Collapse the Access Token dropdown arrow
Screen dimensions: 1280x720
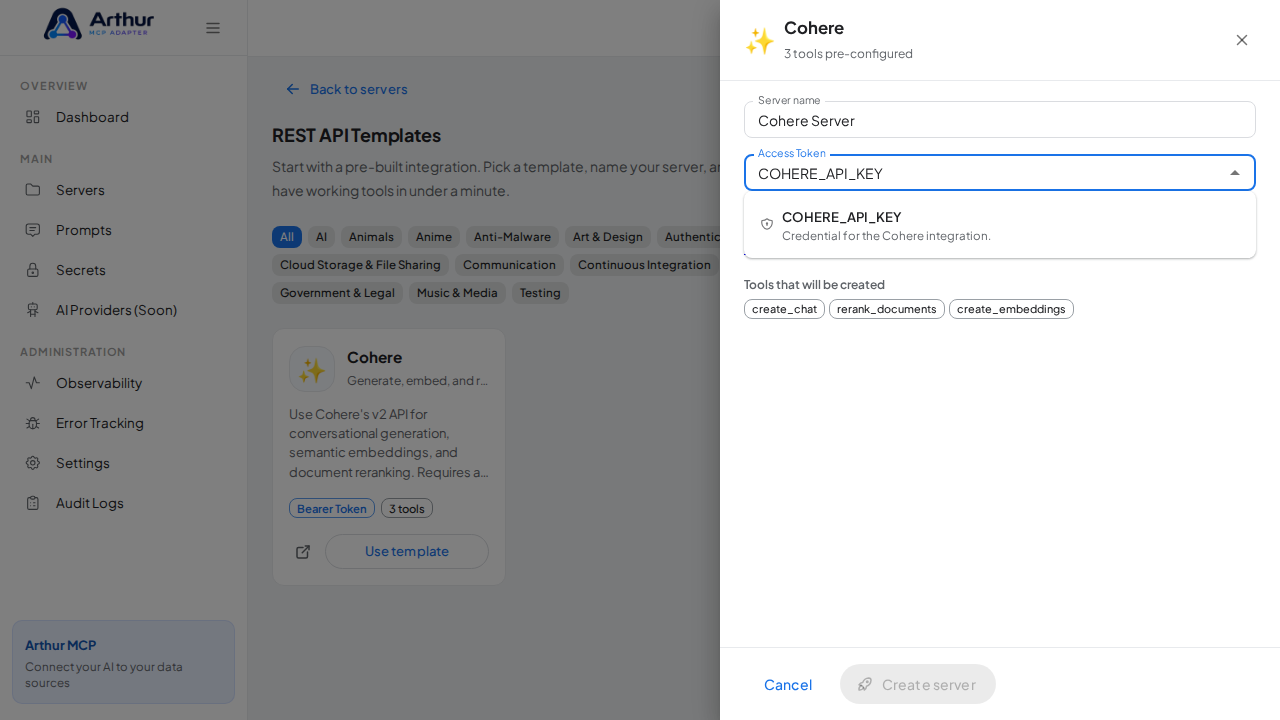click(1235, 173)
